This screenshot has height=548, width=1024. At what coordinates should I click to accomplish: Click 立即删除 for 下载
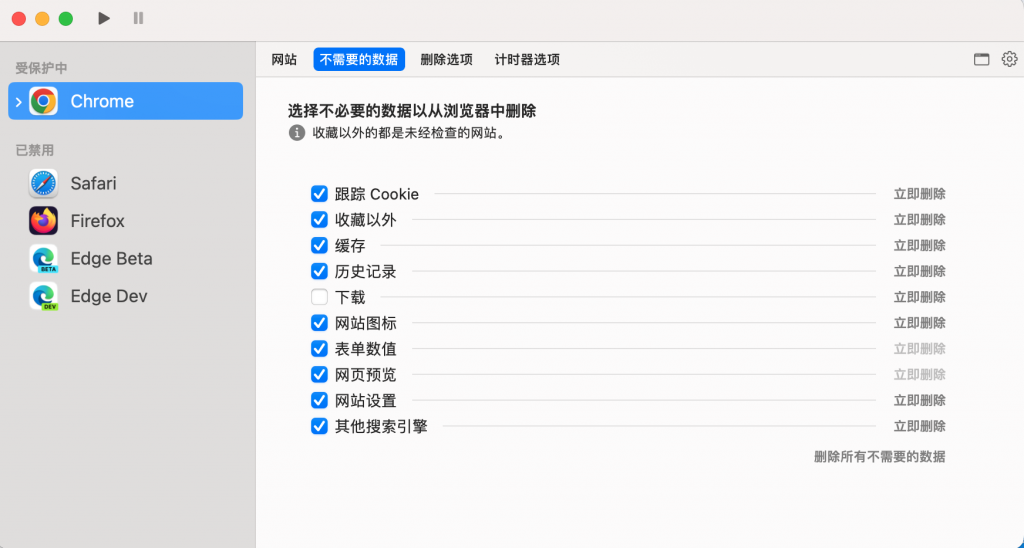click(920, 297)
